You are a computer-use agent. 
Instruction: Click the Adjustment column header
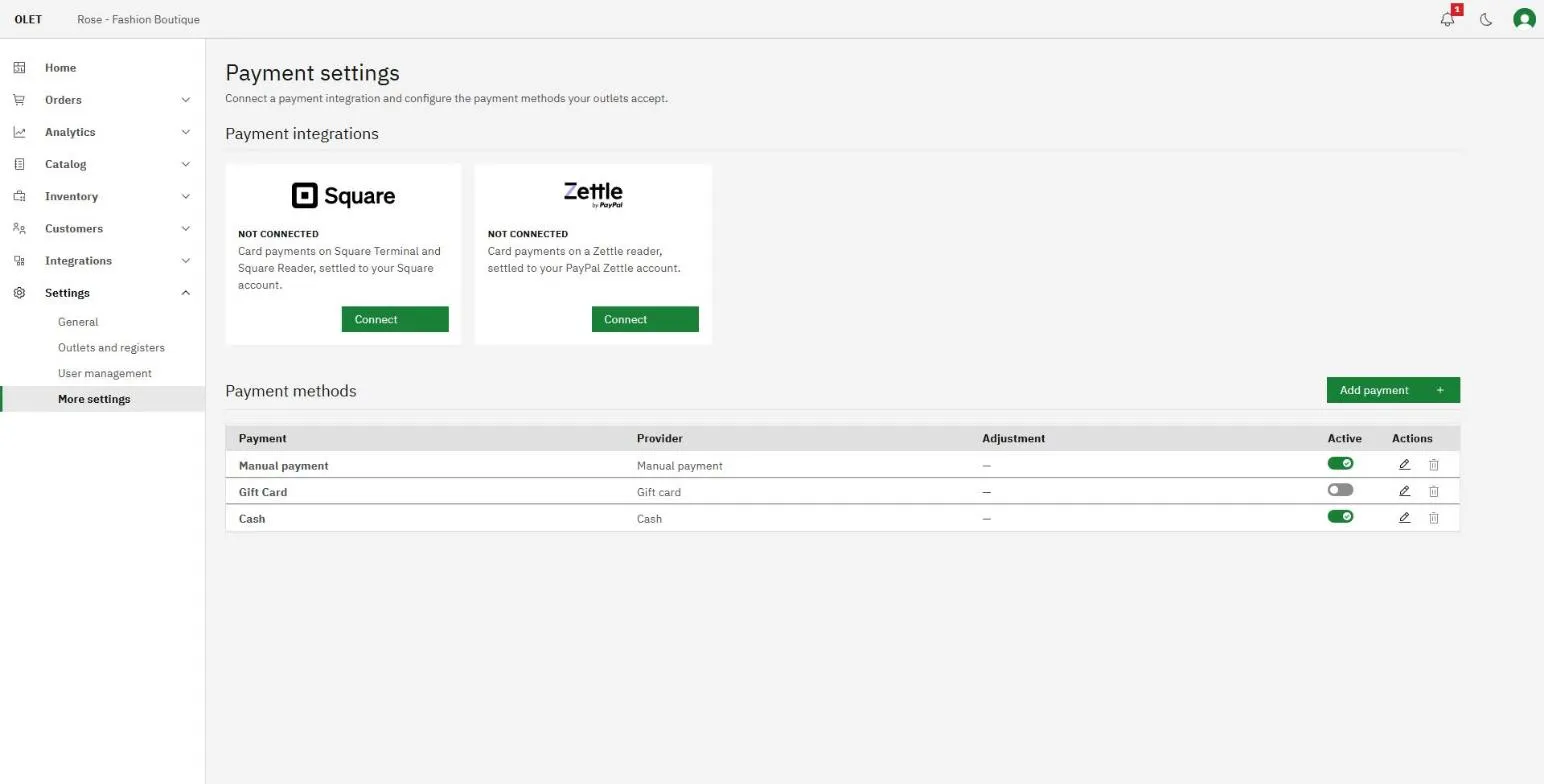(x=1013, y=438)
